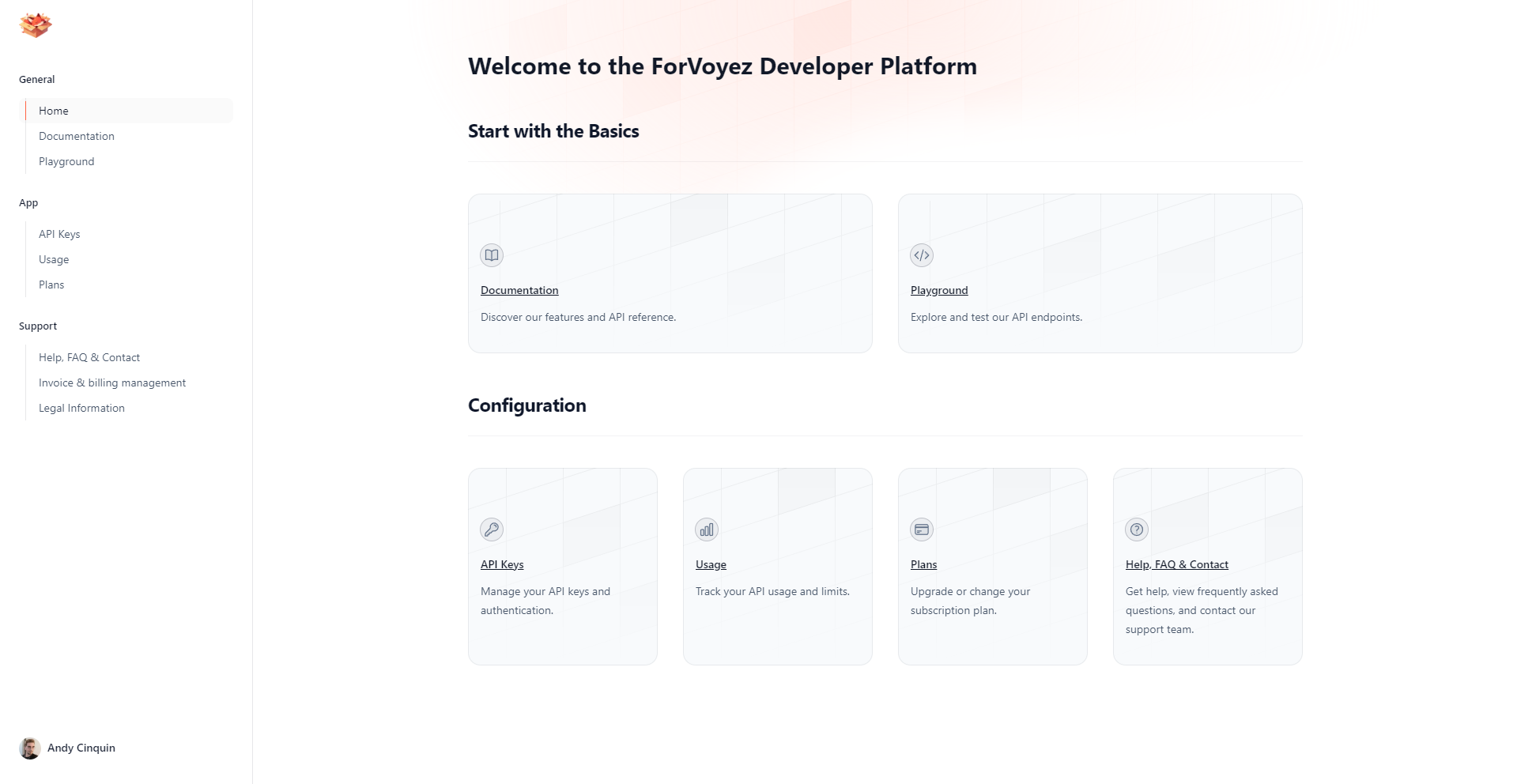Click the question mark icon on Help card

click(x=1137, y=530)
